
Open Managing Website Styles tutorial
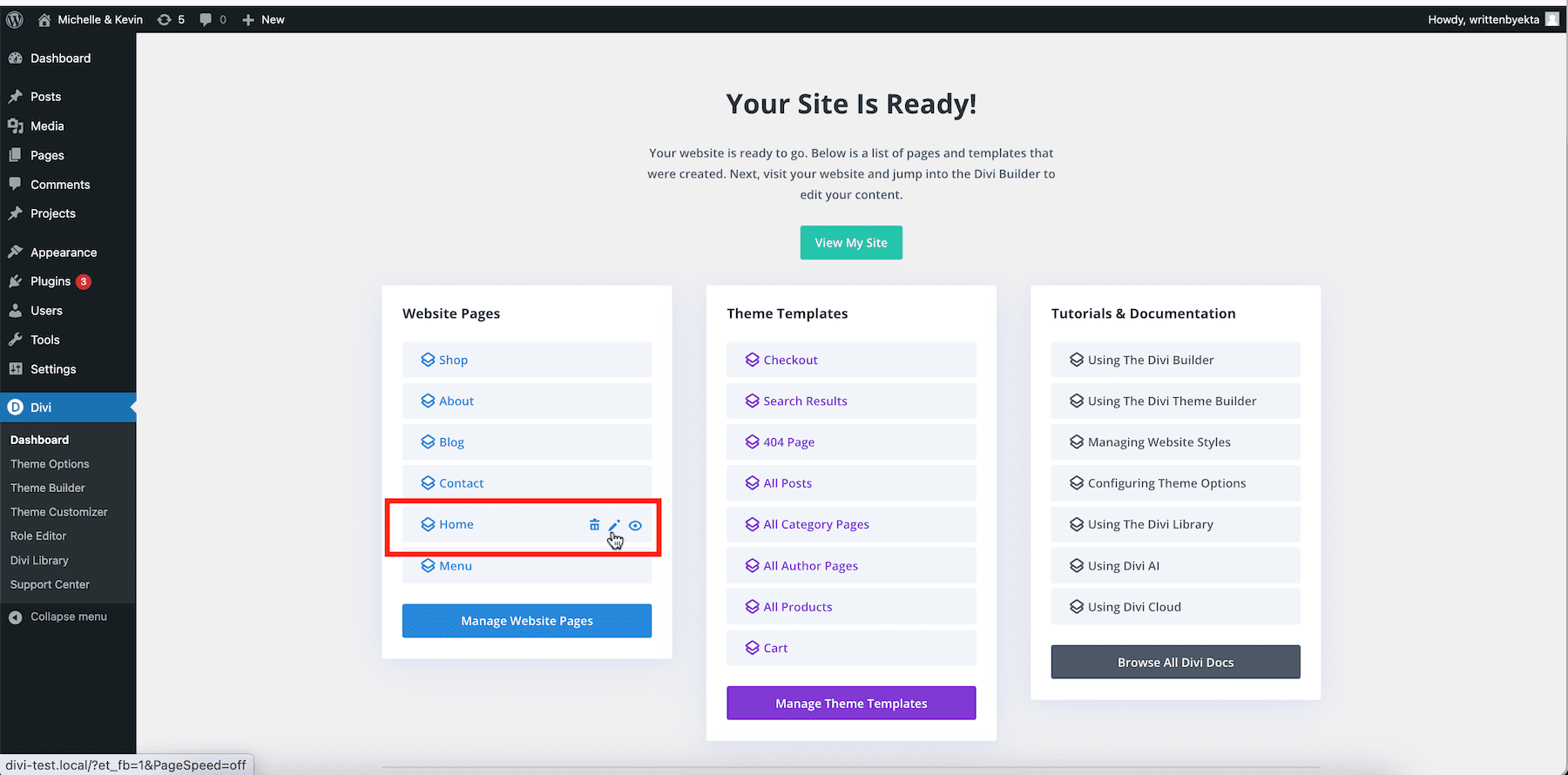[x=1176, y=441]
